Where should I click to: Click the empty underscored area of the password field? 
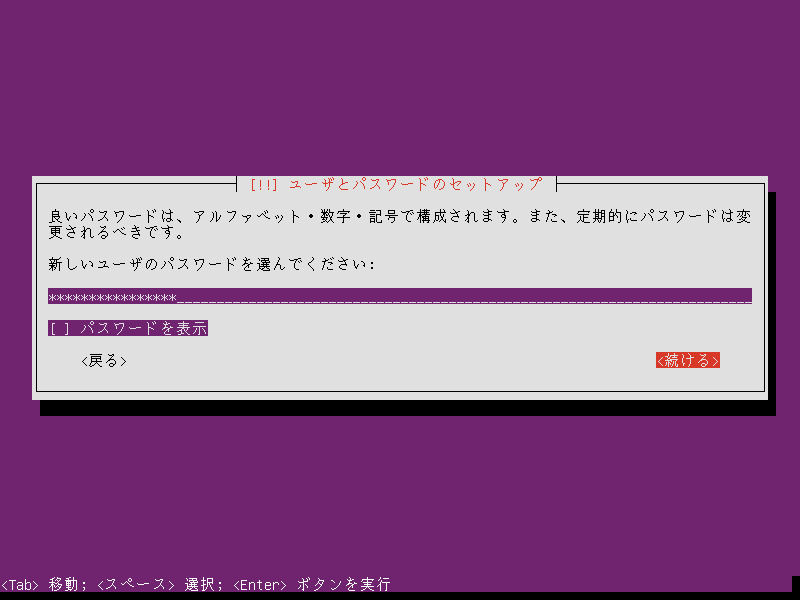464,296
